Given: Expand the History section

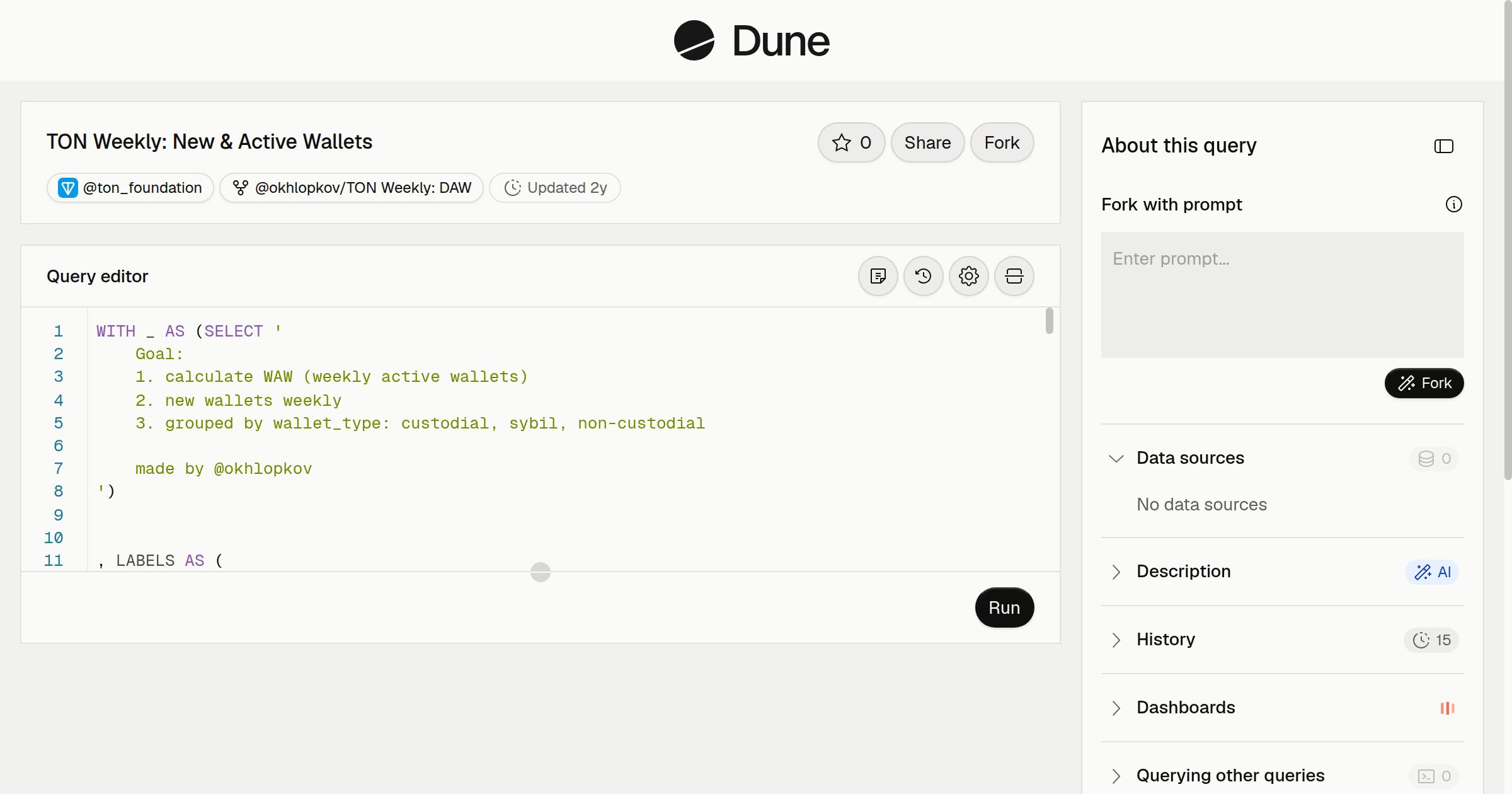Looking at the screenshot, I should pos(1116,640).
